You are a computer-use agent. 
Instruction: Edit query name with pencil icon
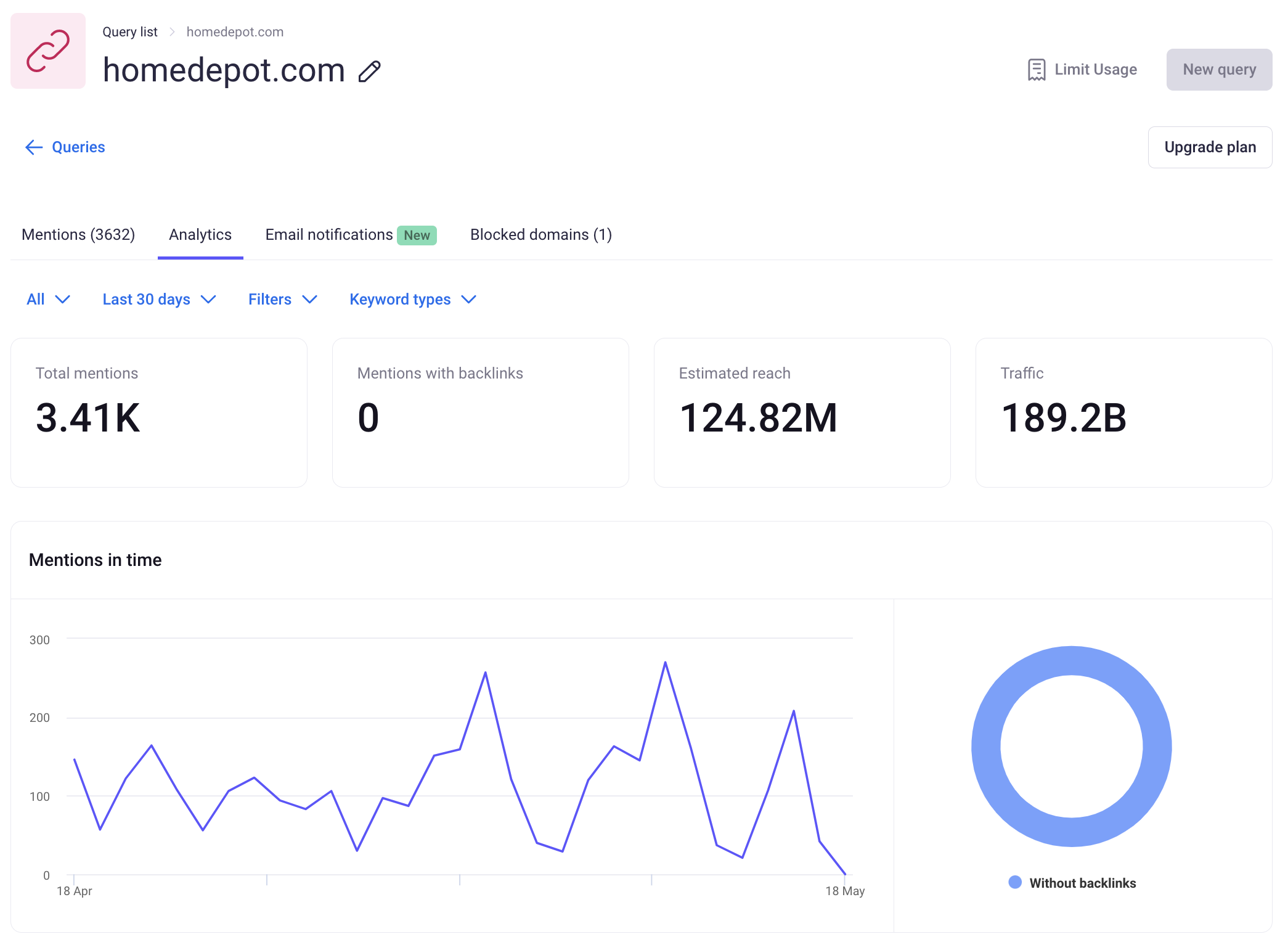[x=370, y=72]
